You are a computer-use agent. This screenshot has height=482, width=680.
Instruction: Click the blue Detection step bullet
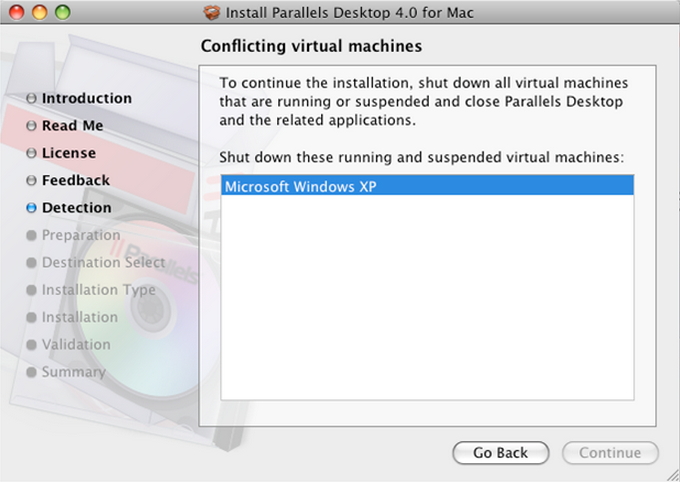coord(32,208)
